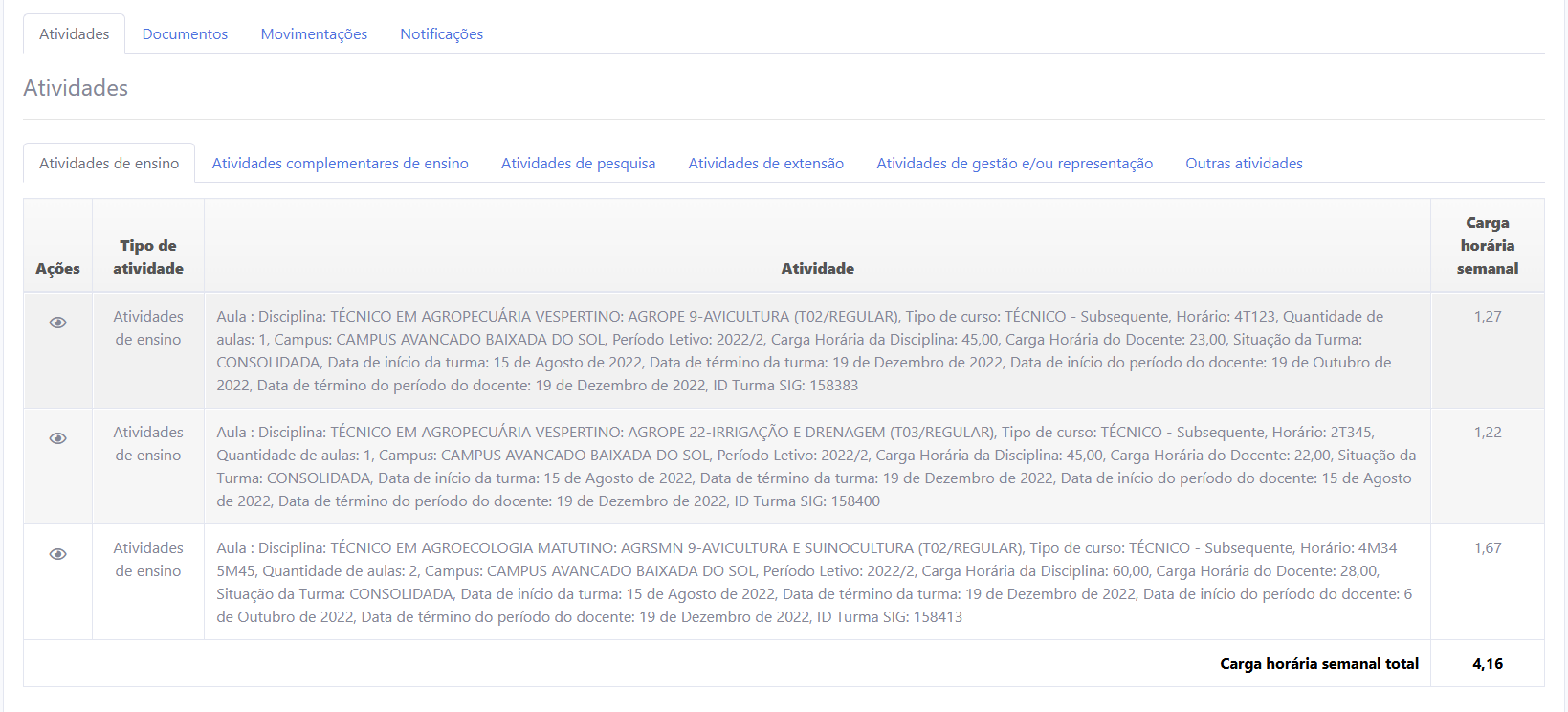Switch to the Documentos tab
The width and height of the screenshot is (1568, 712).
(185, 34)
